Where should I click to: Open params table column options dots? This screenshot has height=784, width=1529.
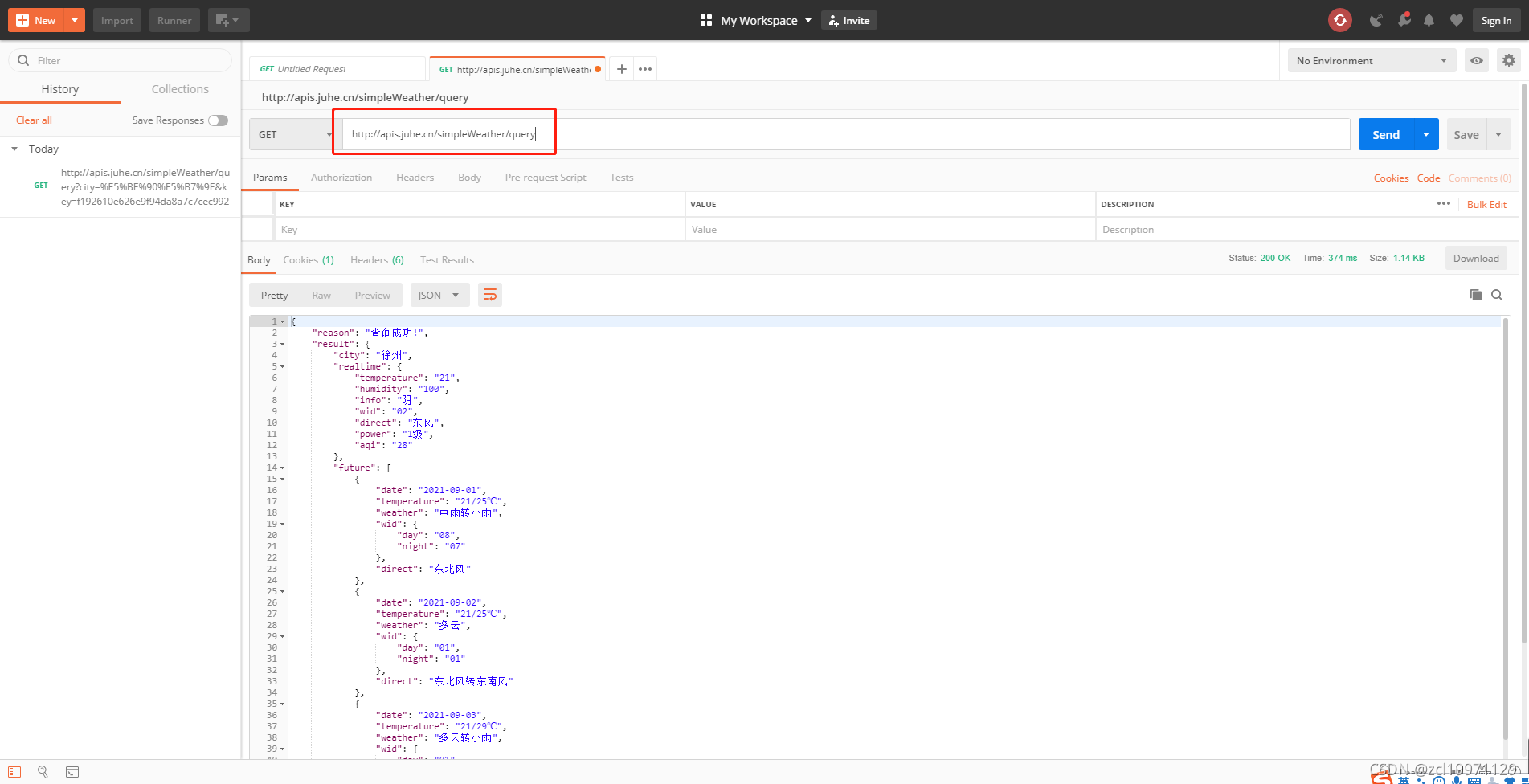[1443, 203]
